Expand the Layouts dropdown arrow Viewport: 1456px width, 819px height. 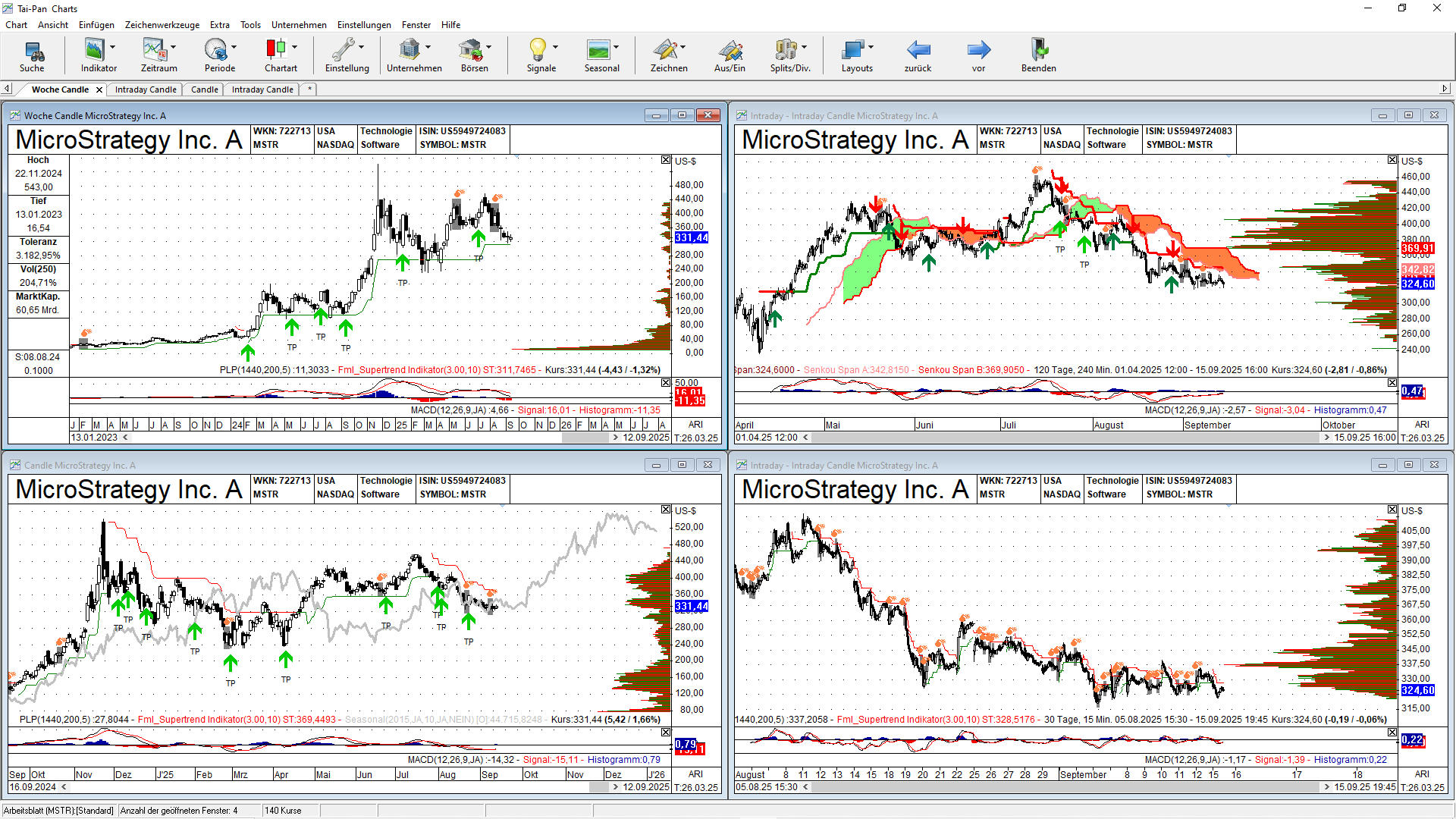click(x=871, y=47)
